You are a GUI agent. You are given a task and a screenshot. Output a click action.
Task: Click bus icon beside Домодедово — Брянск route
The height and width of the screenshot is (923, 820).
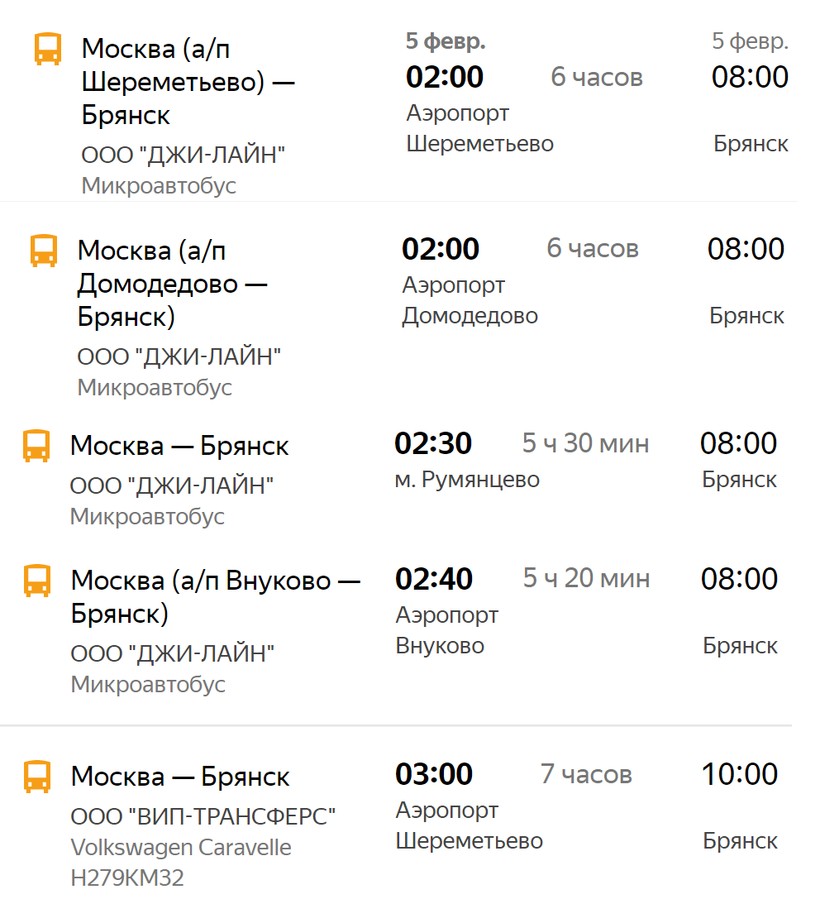point(44,250)
